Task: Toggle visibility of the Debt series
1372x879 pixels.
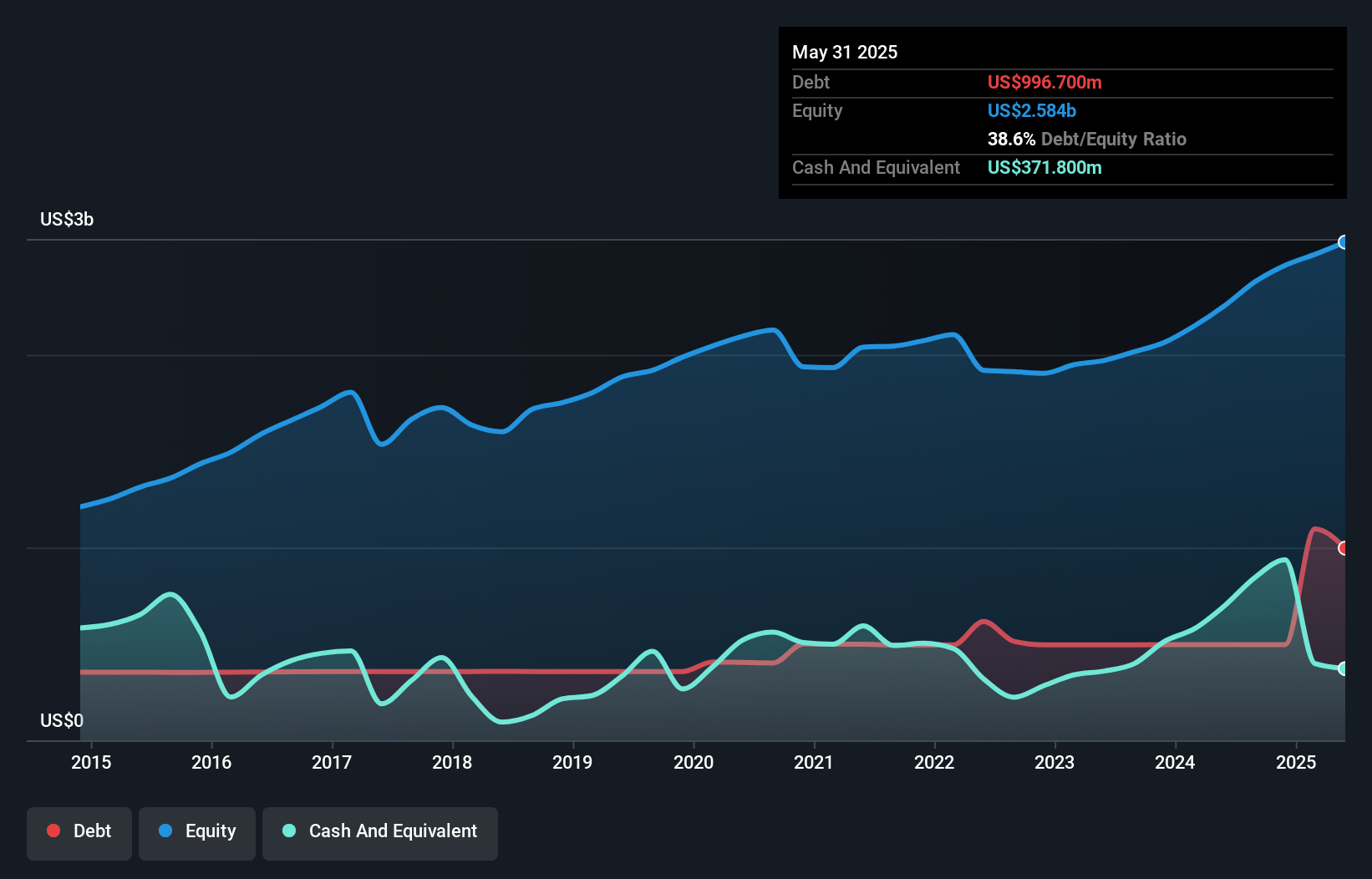Action: pos(79,831)
